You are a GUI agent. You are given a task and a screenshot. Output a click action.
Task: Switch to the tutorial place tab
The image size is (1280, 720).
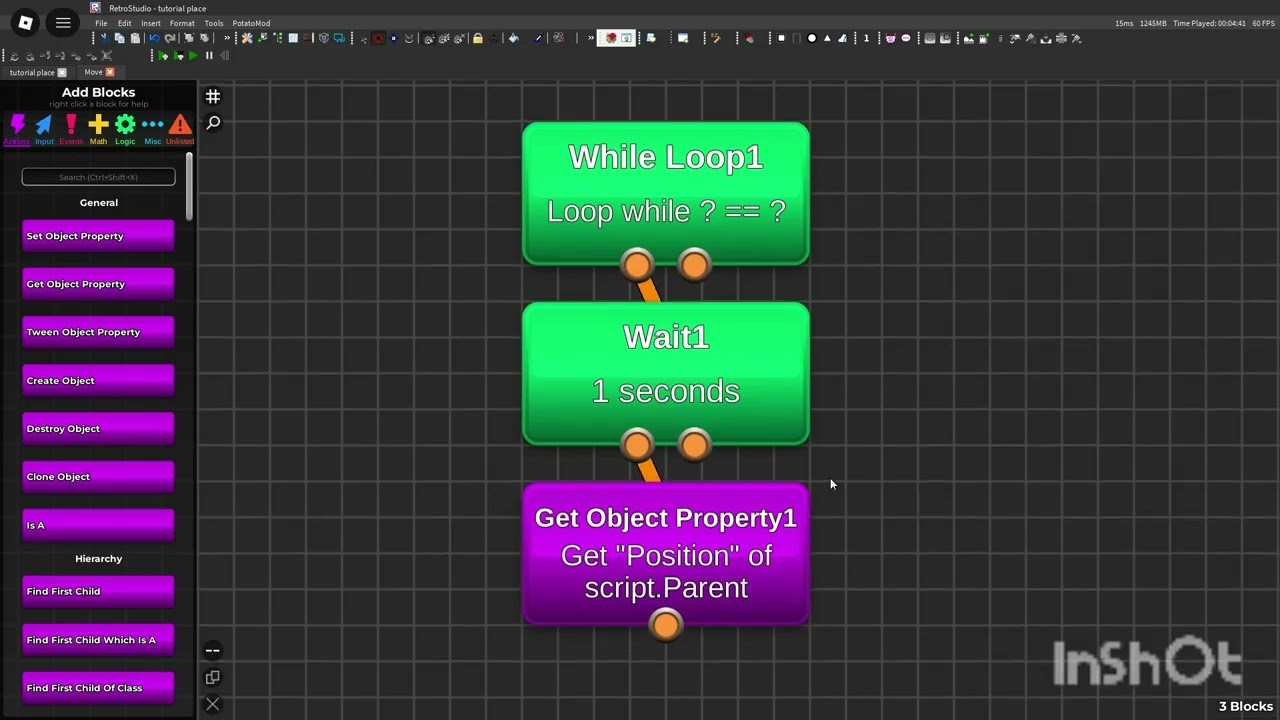(32, 72)
